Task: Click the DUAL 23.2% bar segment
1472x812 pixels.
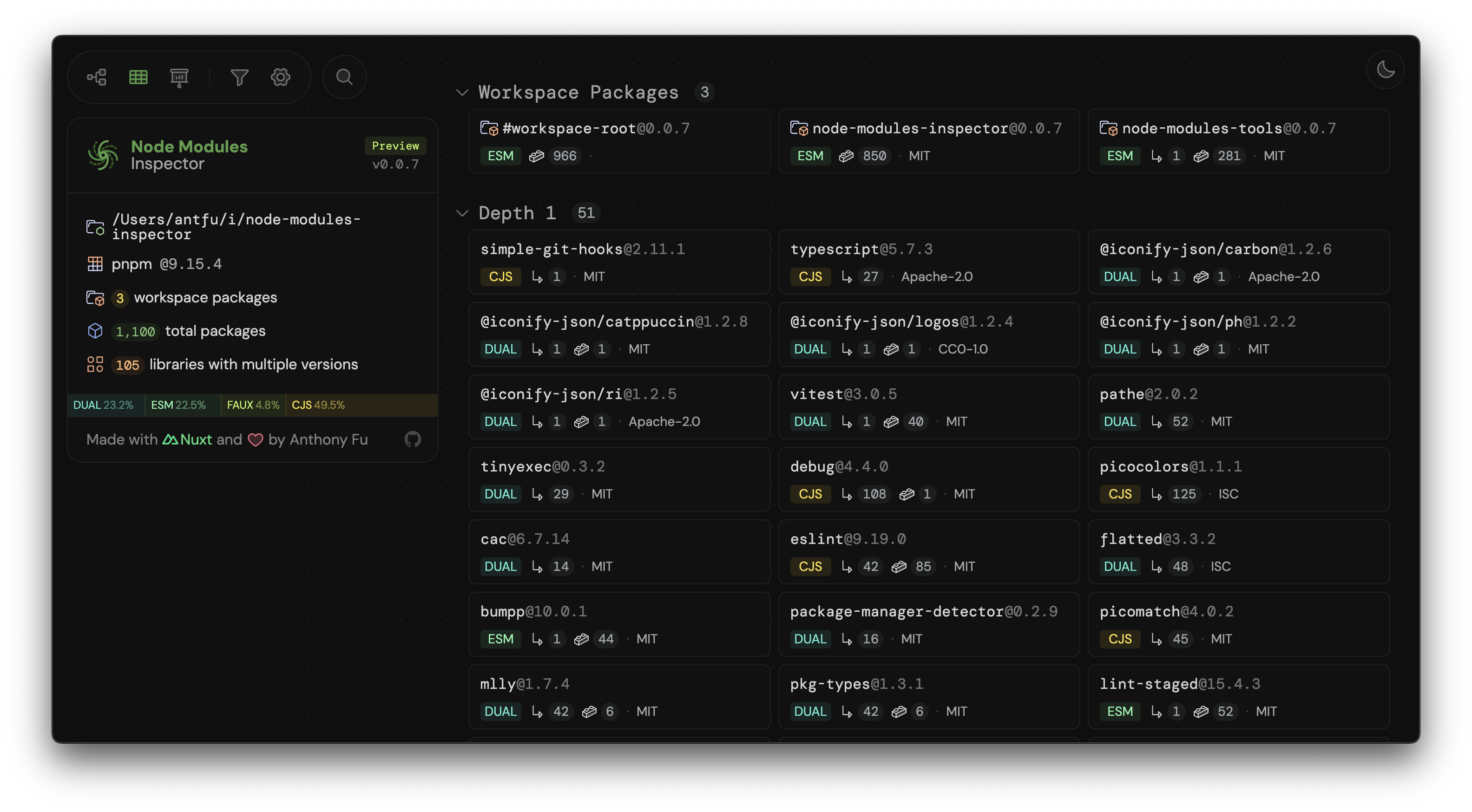Action: point(105,405)
